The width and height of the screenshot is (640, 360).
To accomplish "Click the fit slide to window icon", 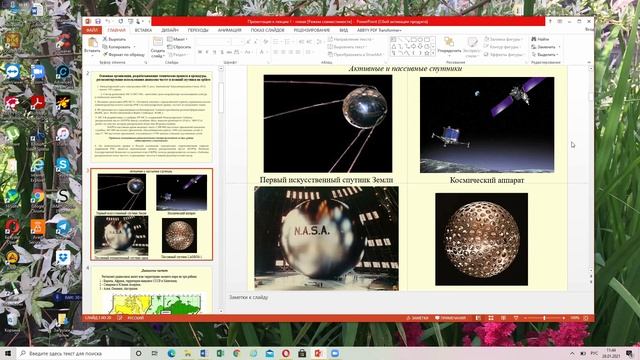I will pyautogui.click(x=586, y=318).
